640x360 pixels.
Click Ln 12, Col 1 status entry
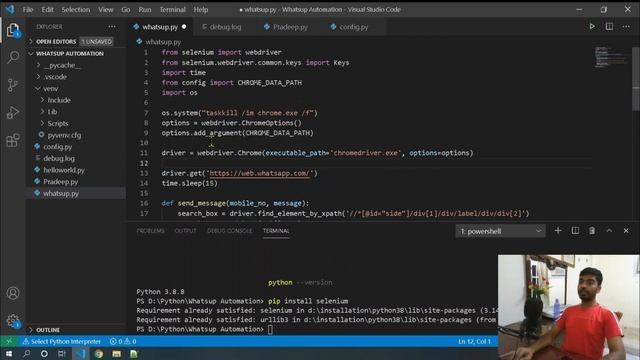point(474,341)
